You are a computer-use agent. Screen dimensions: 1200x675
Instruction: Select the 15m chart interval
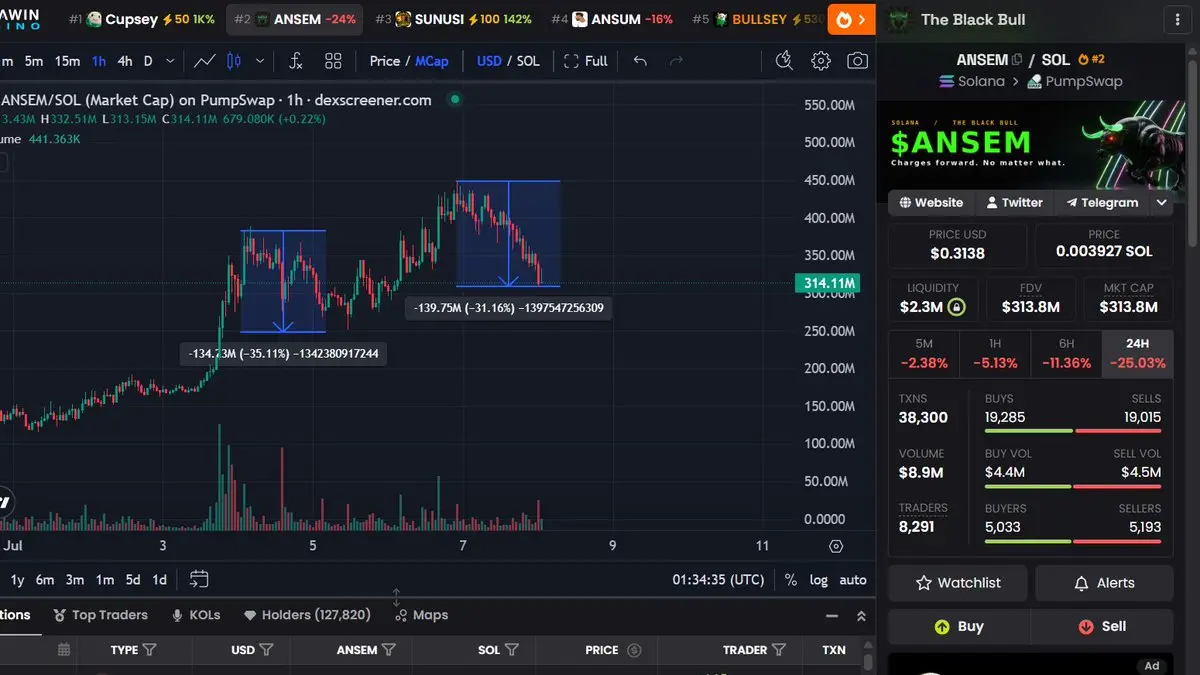[67, 61]
